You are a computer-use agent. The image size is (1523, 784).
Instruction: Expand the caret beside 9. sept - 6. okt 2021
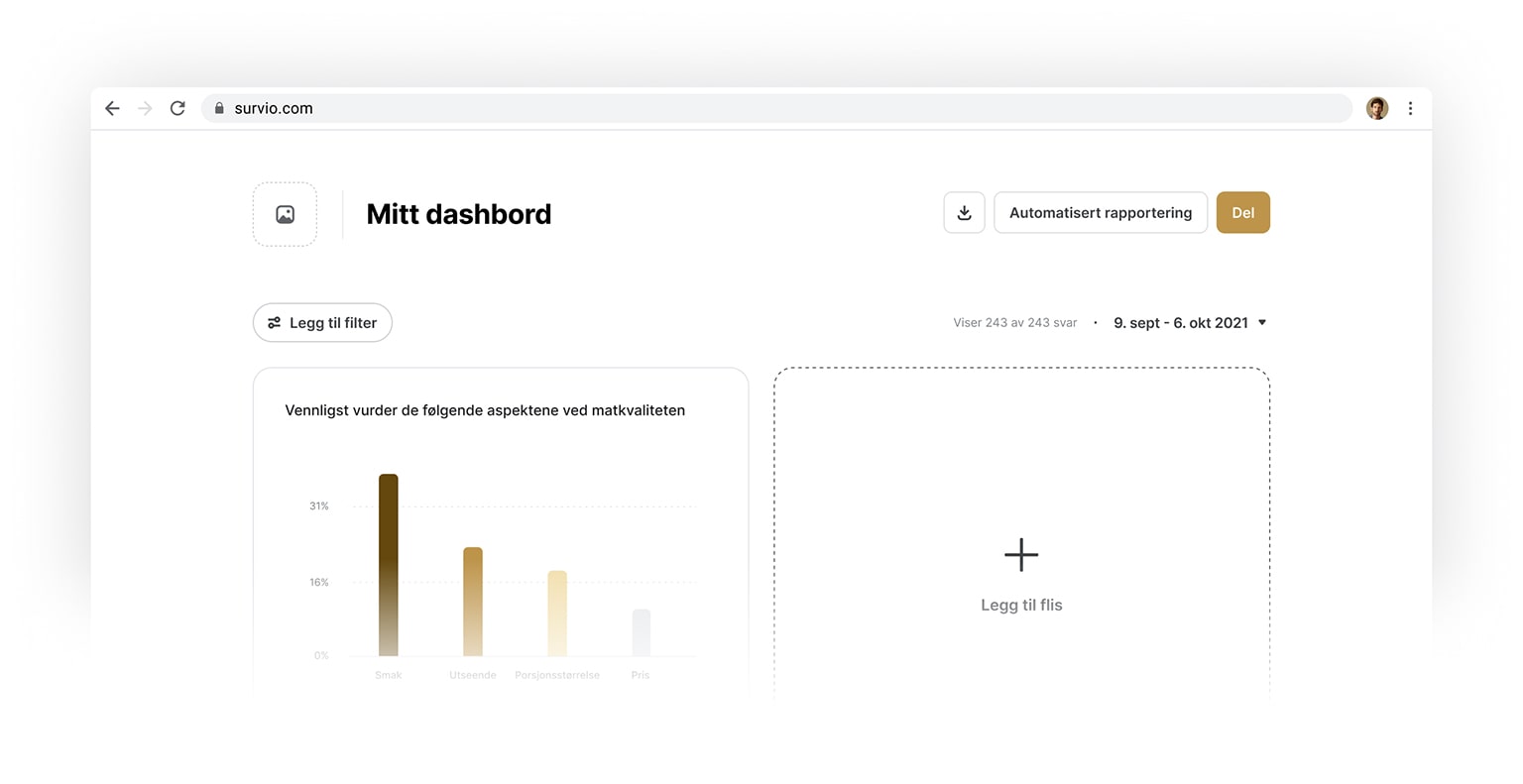(1261, 322)
